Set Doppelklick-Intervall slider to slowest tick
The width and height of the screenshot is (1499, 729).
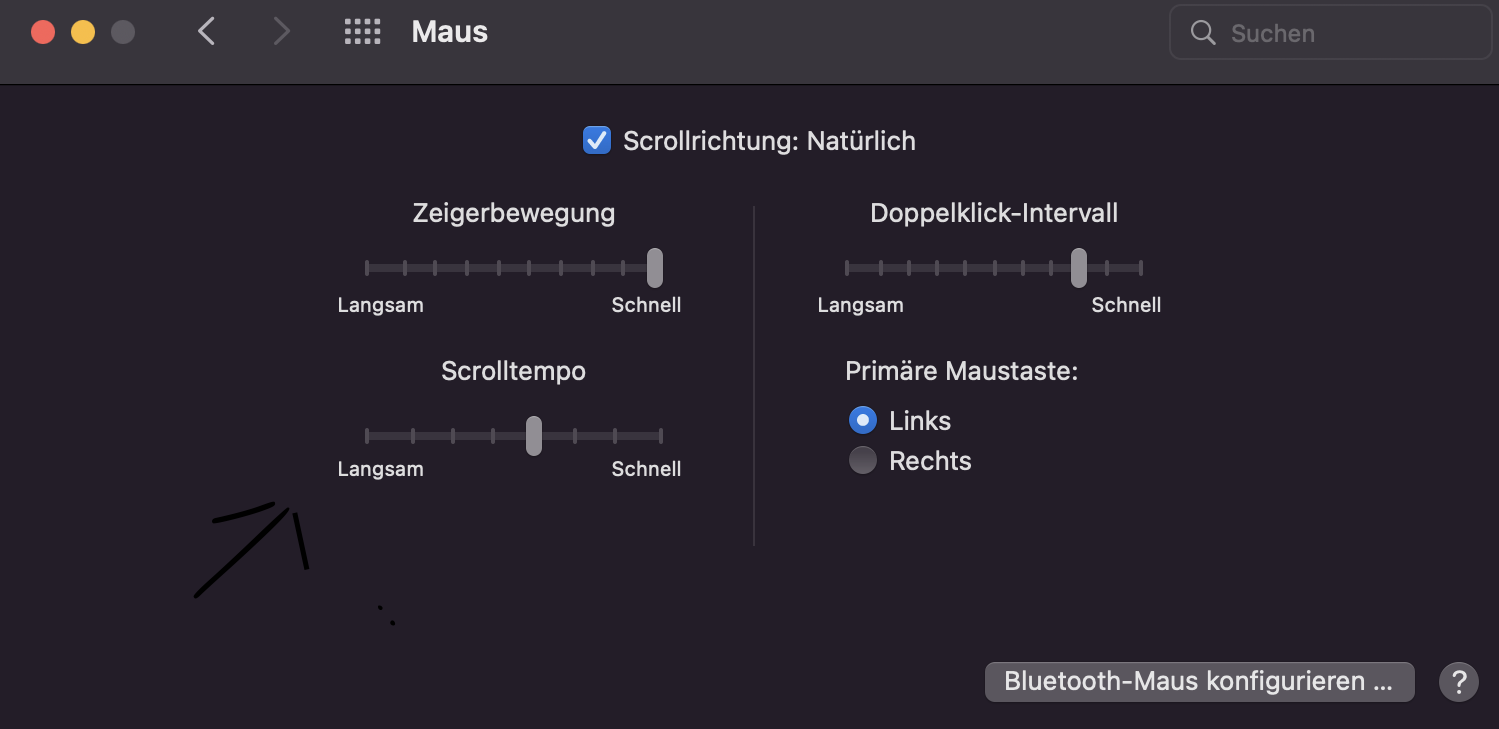point(846,268)
